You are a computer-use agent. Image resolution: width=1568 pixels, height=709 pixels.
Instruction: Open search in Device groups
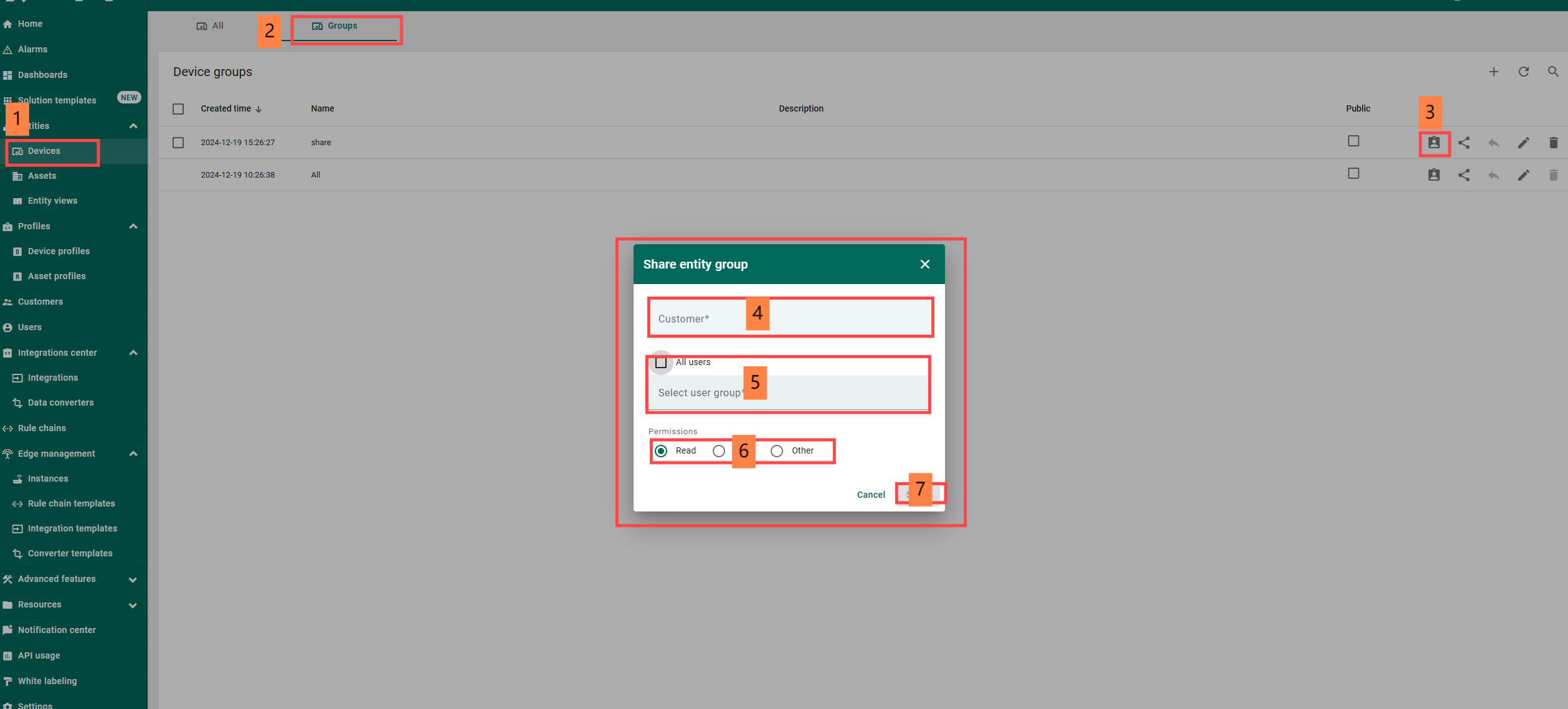[1553, 72]
